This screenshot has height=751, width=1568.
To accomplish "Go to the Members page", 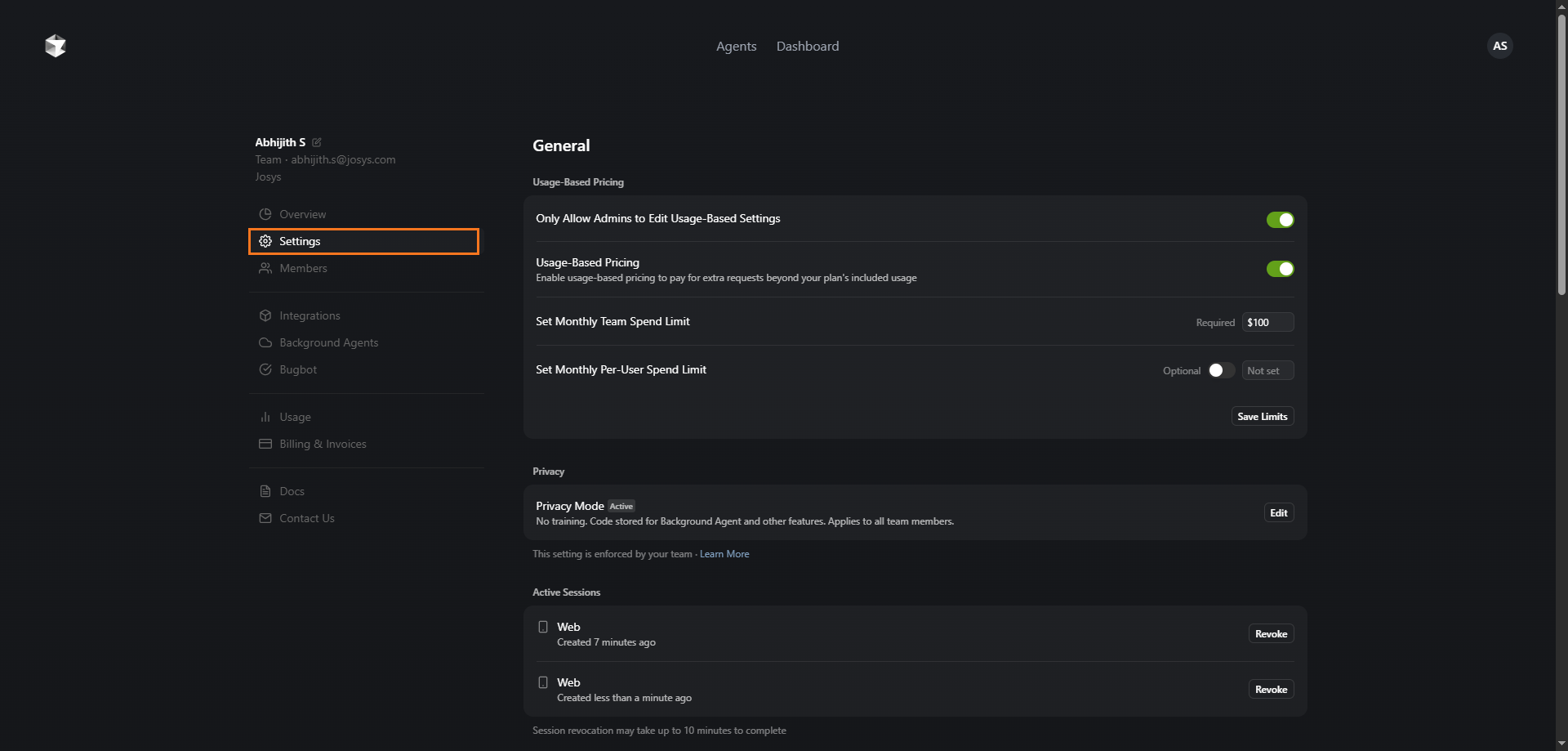I will (x=303, y=268).
